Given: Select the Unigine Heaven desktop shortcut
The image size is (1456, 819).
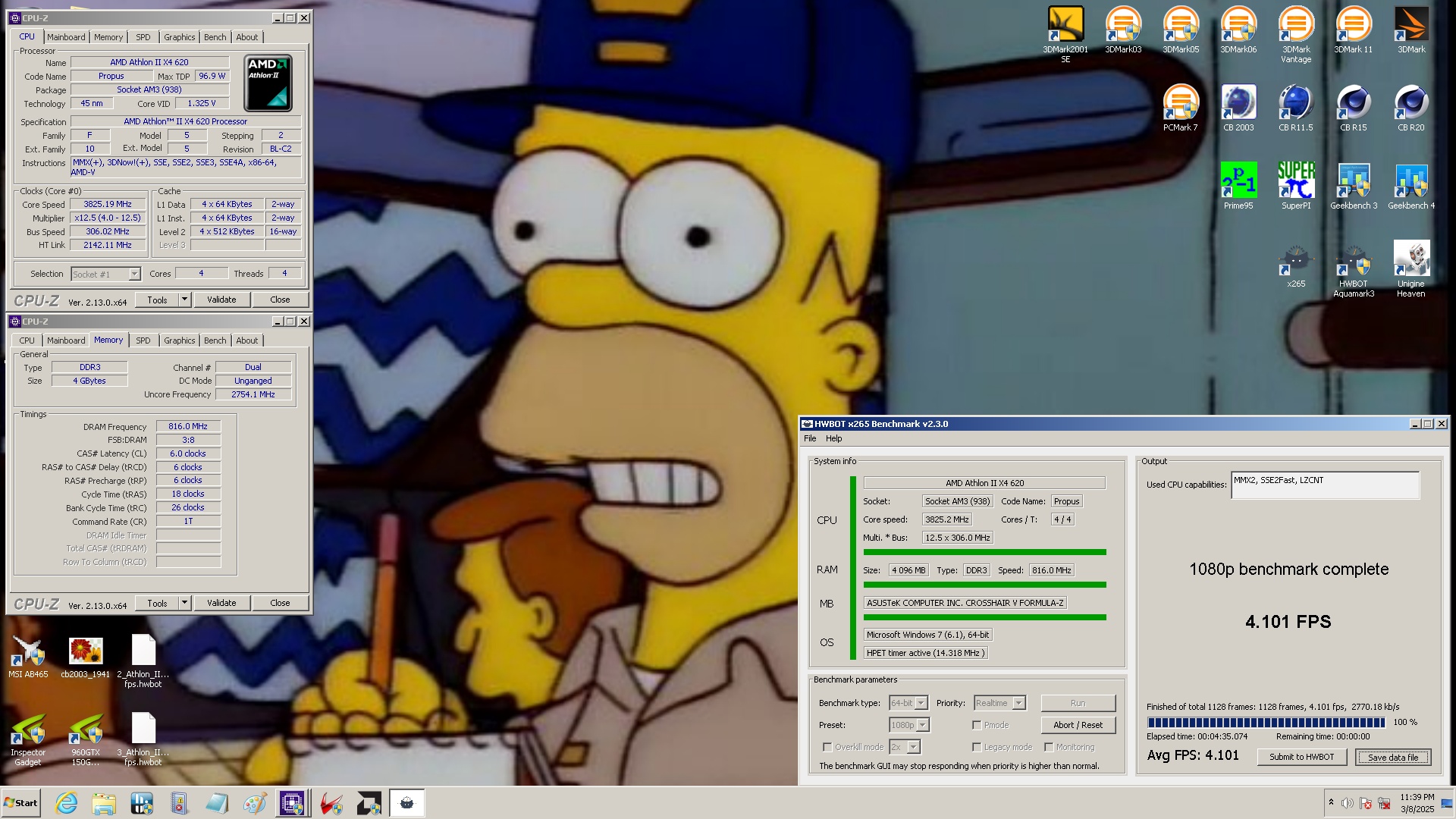Looking at the screenshot, I should 1411,269.
